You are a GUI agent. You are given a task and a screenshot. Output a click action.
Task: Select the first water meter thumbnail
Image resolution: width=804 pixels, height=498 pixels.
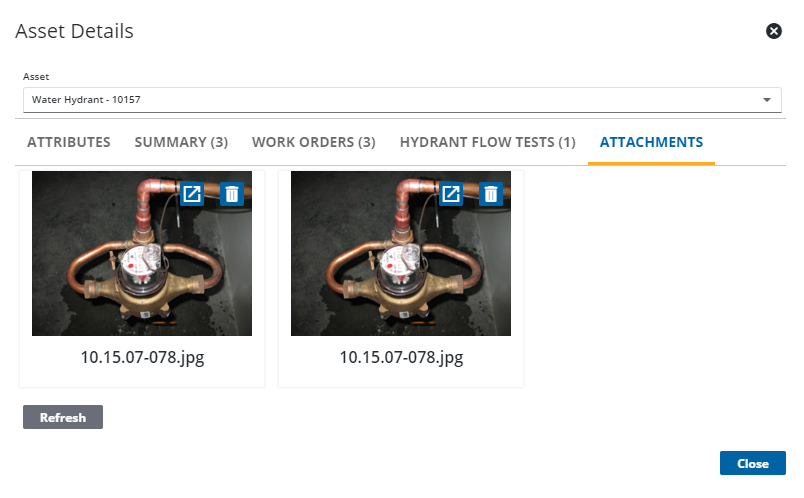pos(142,253)
